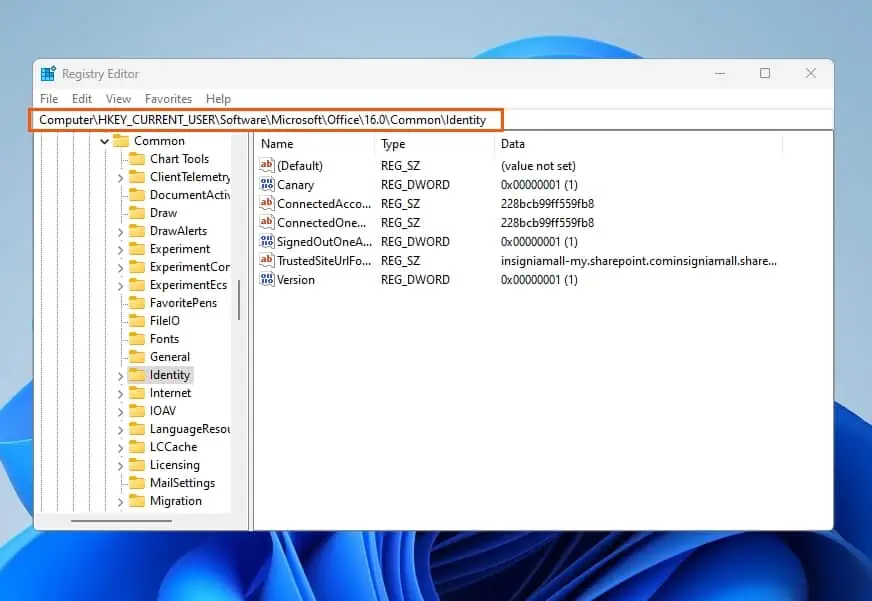872x601 pixels.
Task: Click the REG_DWORD icon beside Canary
Action: (x=266, y=185)
